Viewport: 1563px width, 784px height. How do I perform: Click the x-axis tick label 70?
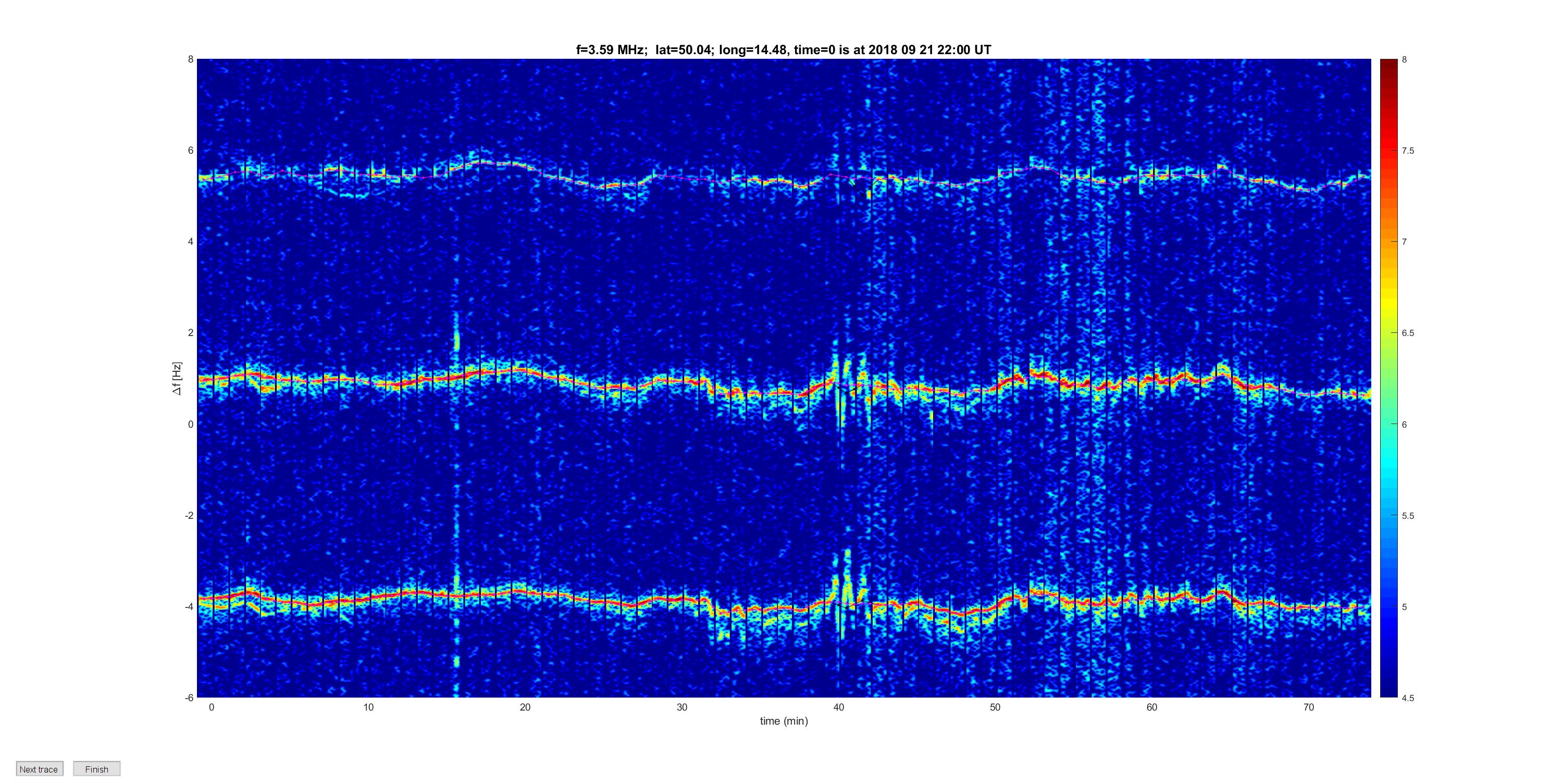click(x=1309, y=707)
